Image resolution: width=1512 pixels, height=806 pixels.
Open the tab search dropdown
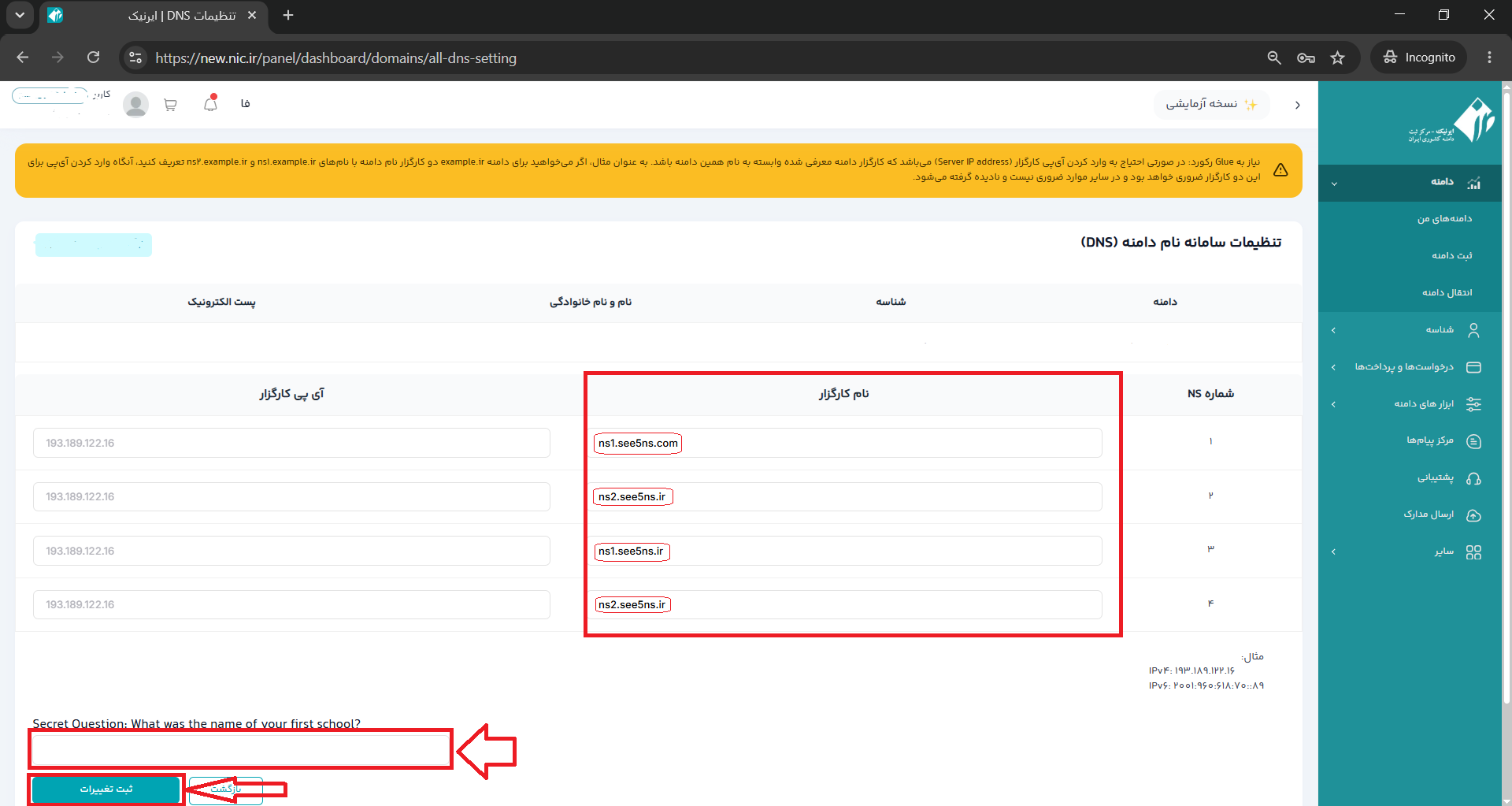20,15
